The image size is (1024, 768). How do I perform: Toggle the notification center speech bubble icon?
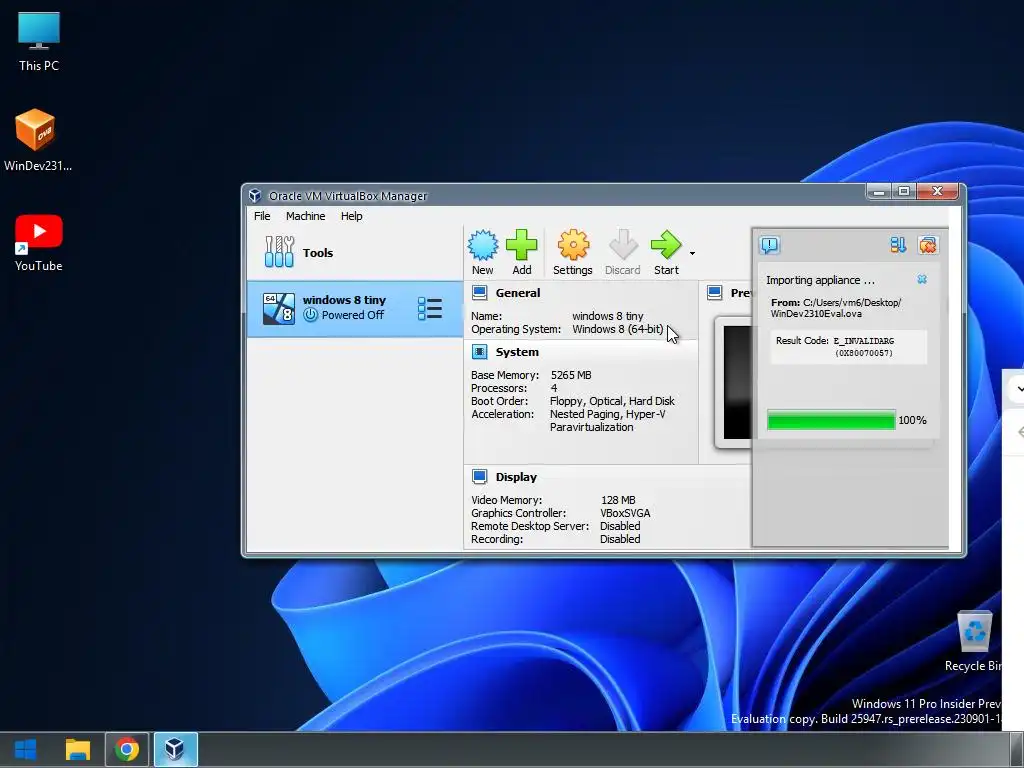[769, 245]
